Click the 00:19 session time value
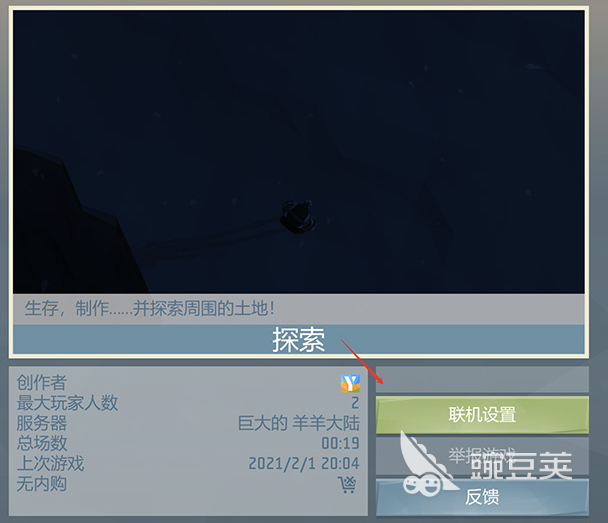This screenshot has height=523, width=608. 340,444
